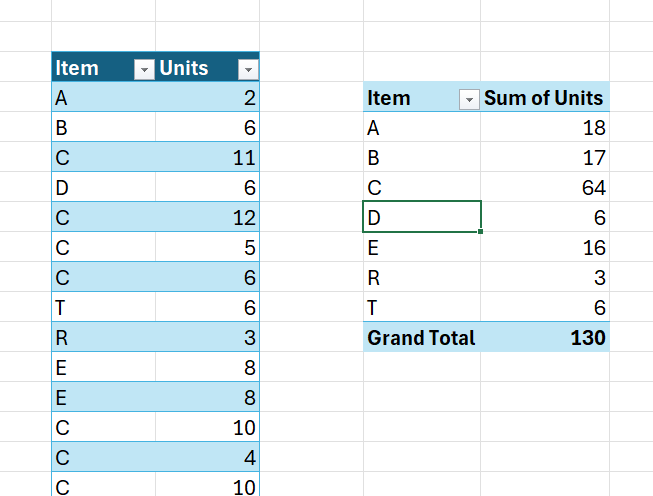Click pivot table row label R
This screenshot has height=496, width=653.
[x=421, y=277]
